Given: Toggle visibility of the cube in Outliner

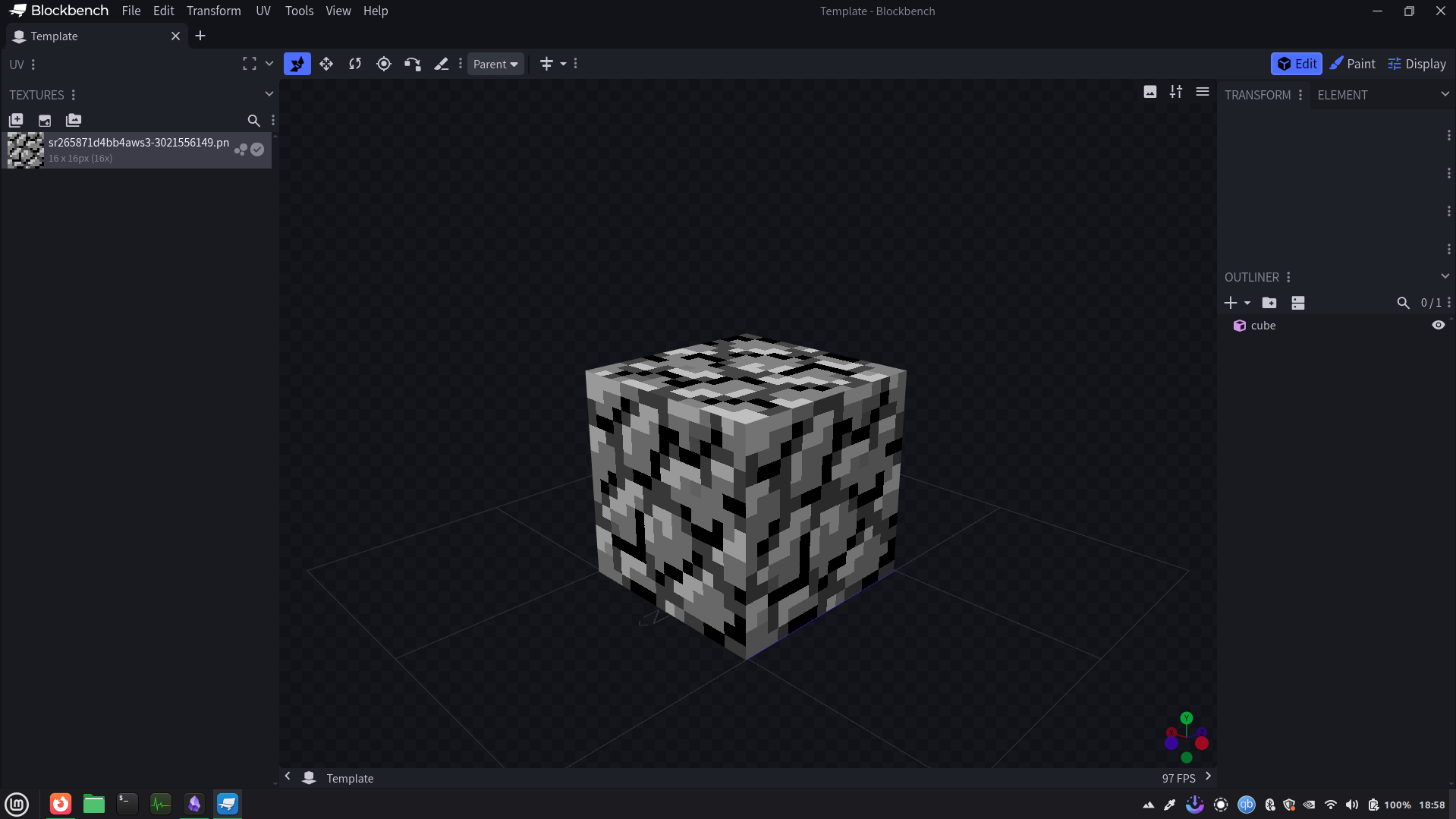Looking at the screenshot, I should coord(1438,325).
